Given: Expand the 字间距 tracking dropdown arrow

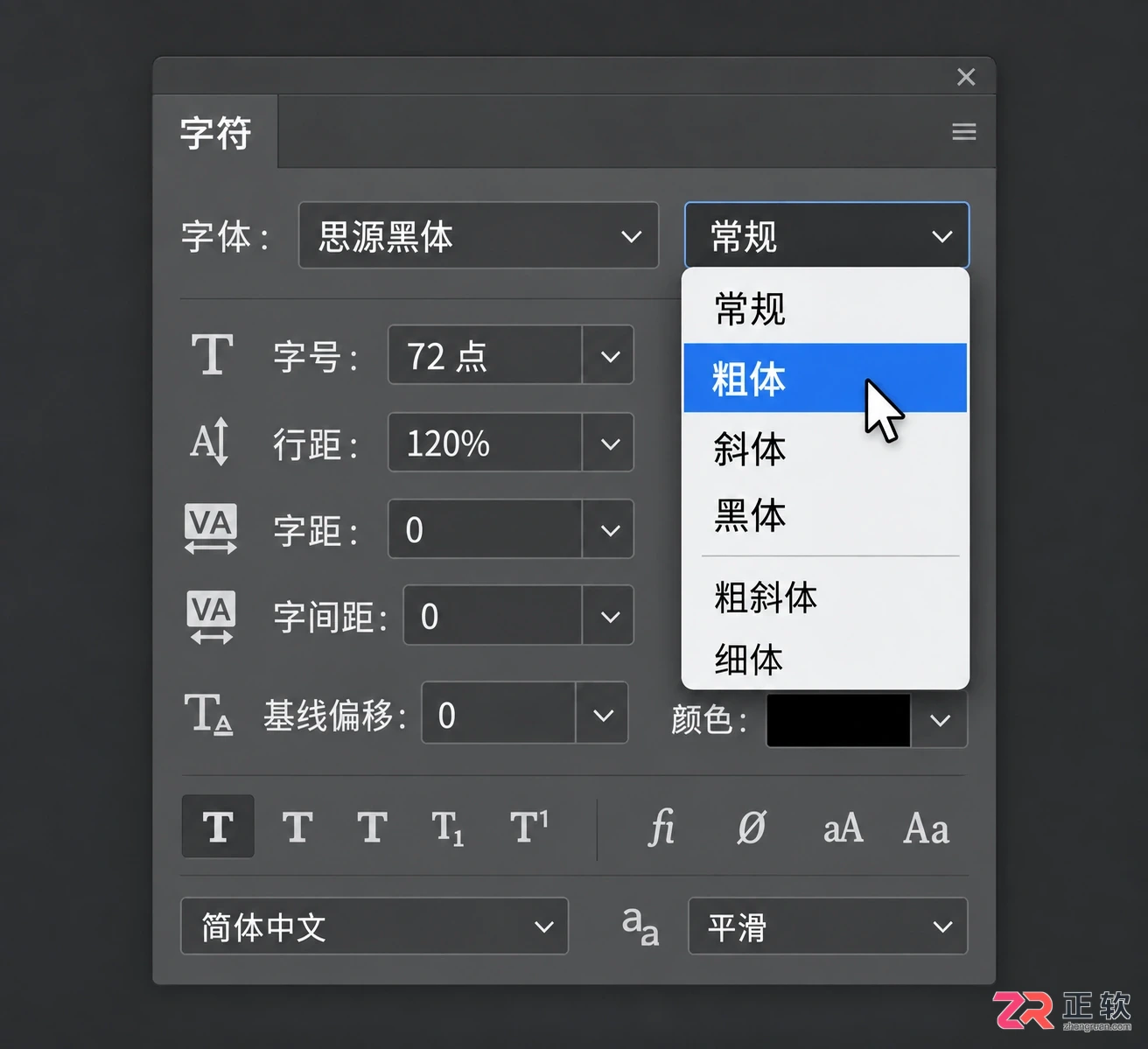Looking at the screenshot, I should pos(609,616).
